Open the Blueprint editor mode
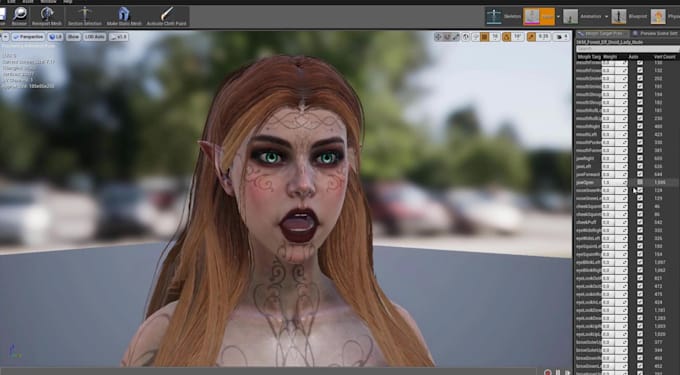The image size is (680, 375). [630, 16]
